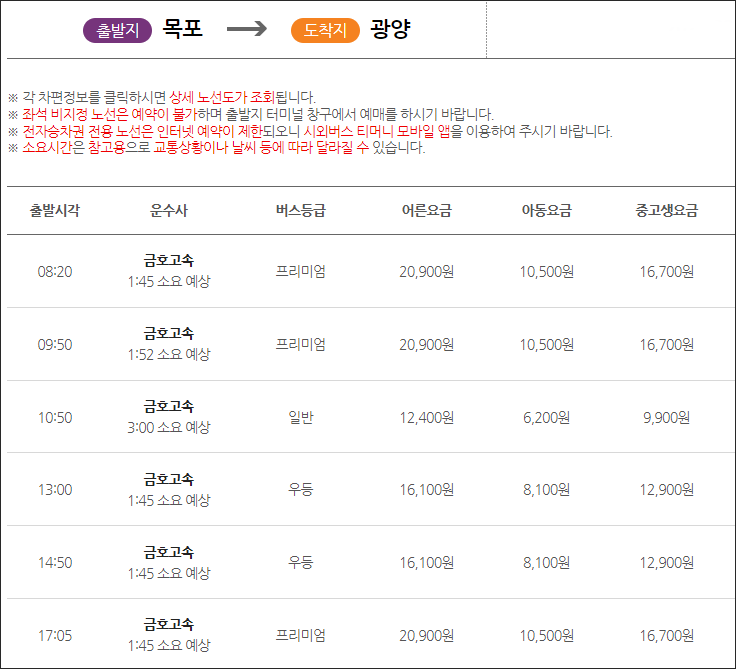736x669 pixels.
Task: Click the 중고생요금 column header
Action: coord(667,210)
